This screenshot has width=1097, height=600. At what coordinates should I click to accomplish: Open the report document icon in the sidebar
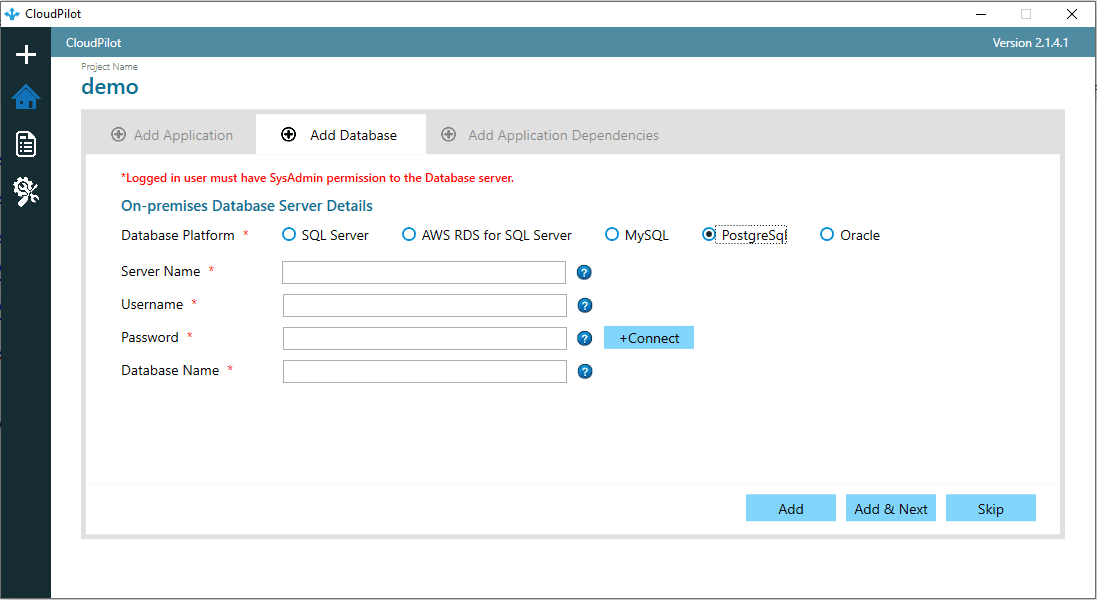26,144
